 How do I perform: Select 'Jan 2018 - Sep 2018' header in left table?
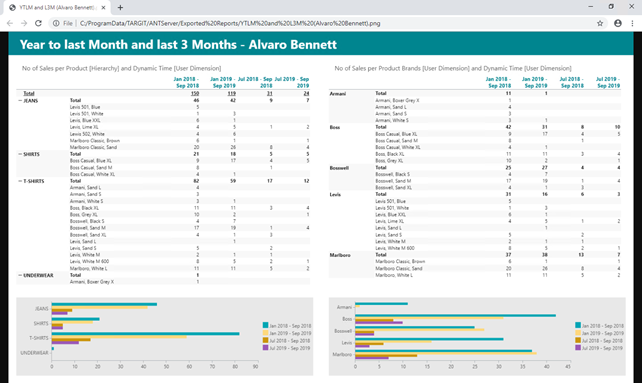pos(186,82)
